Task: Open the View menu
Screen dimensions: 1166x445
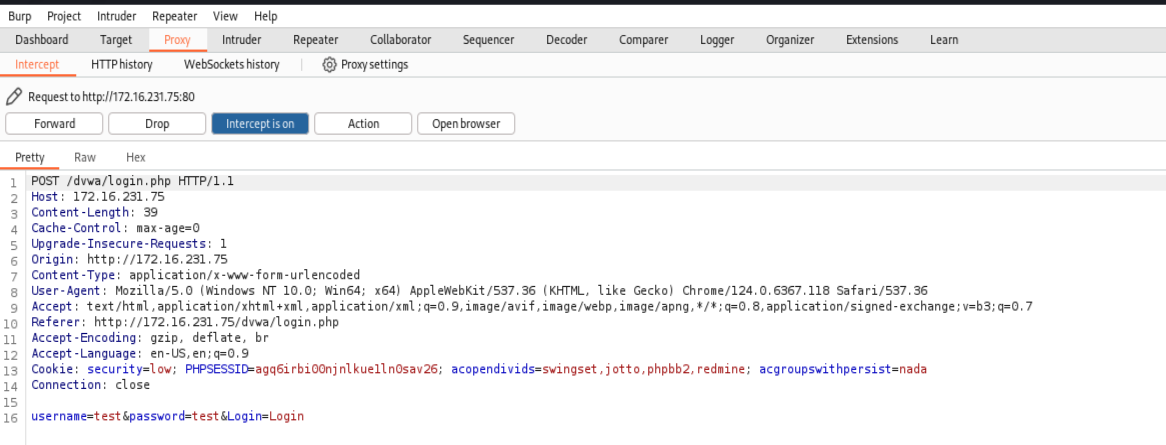Action: pos(225,16)
